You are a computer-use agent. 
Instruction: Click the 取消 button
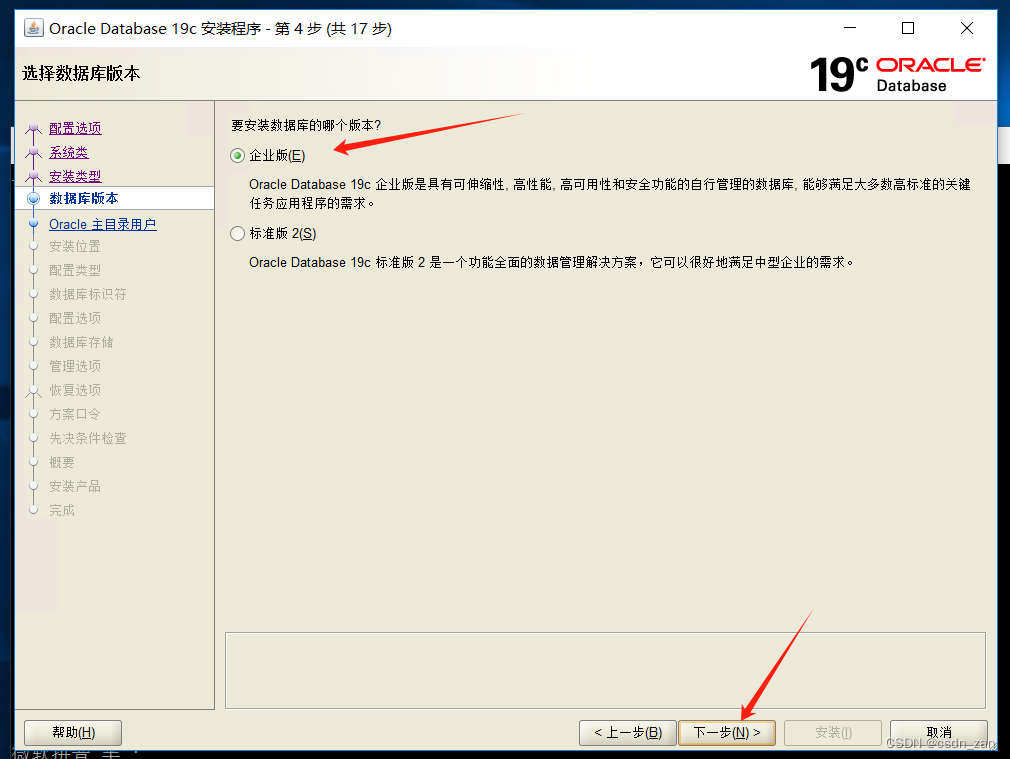tap(939, 733)
